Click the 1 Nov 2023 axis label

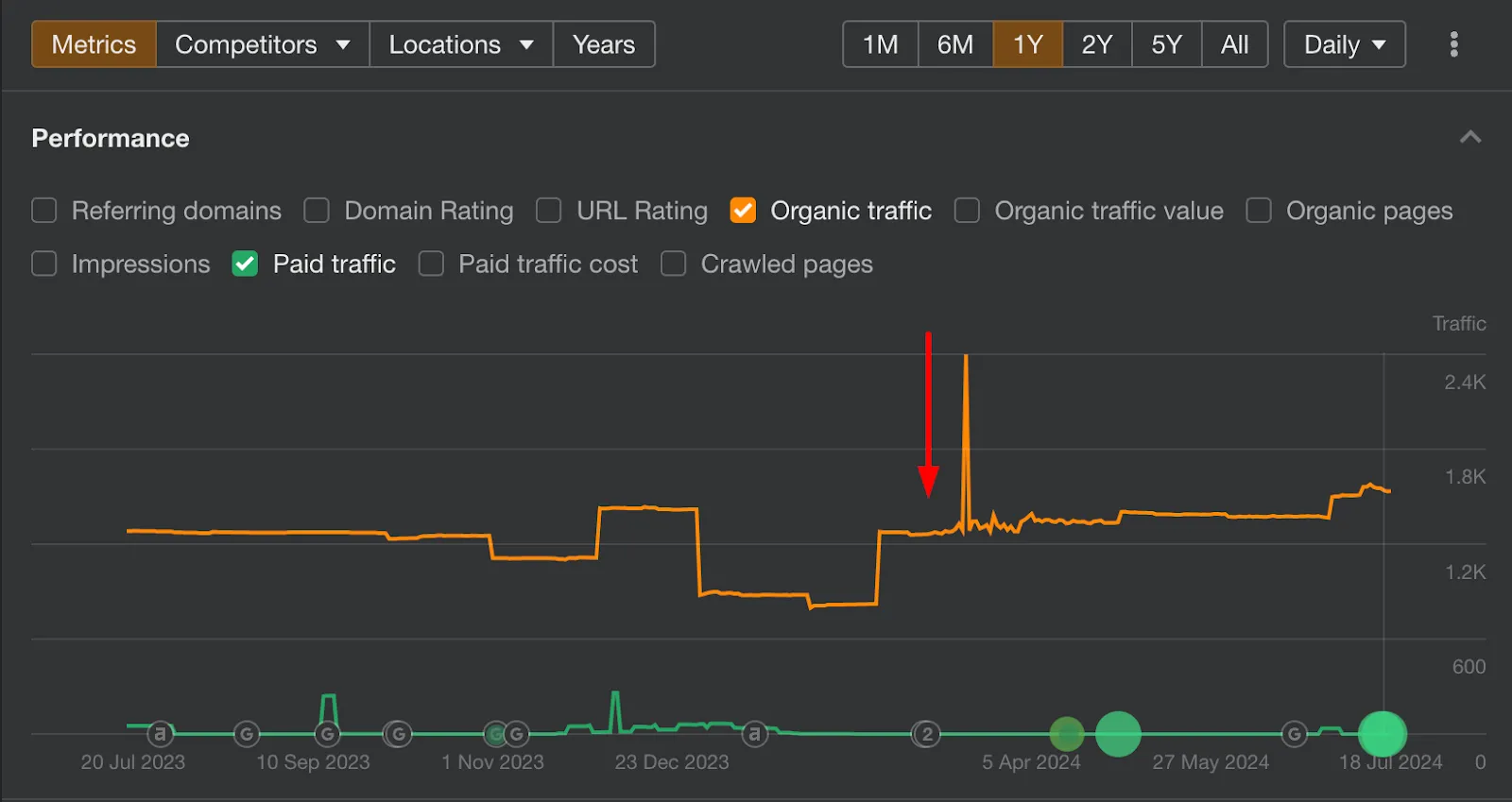pyautogui.click(x=492, y=761)
